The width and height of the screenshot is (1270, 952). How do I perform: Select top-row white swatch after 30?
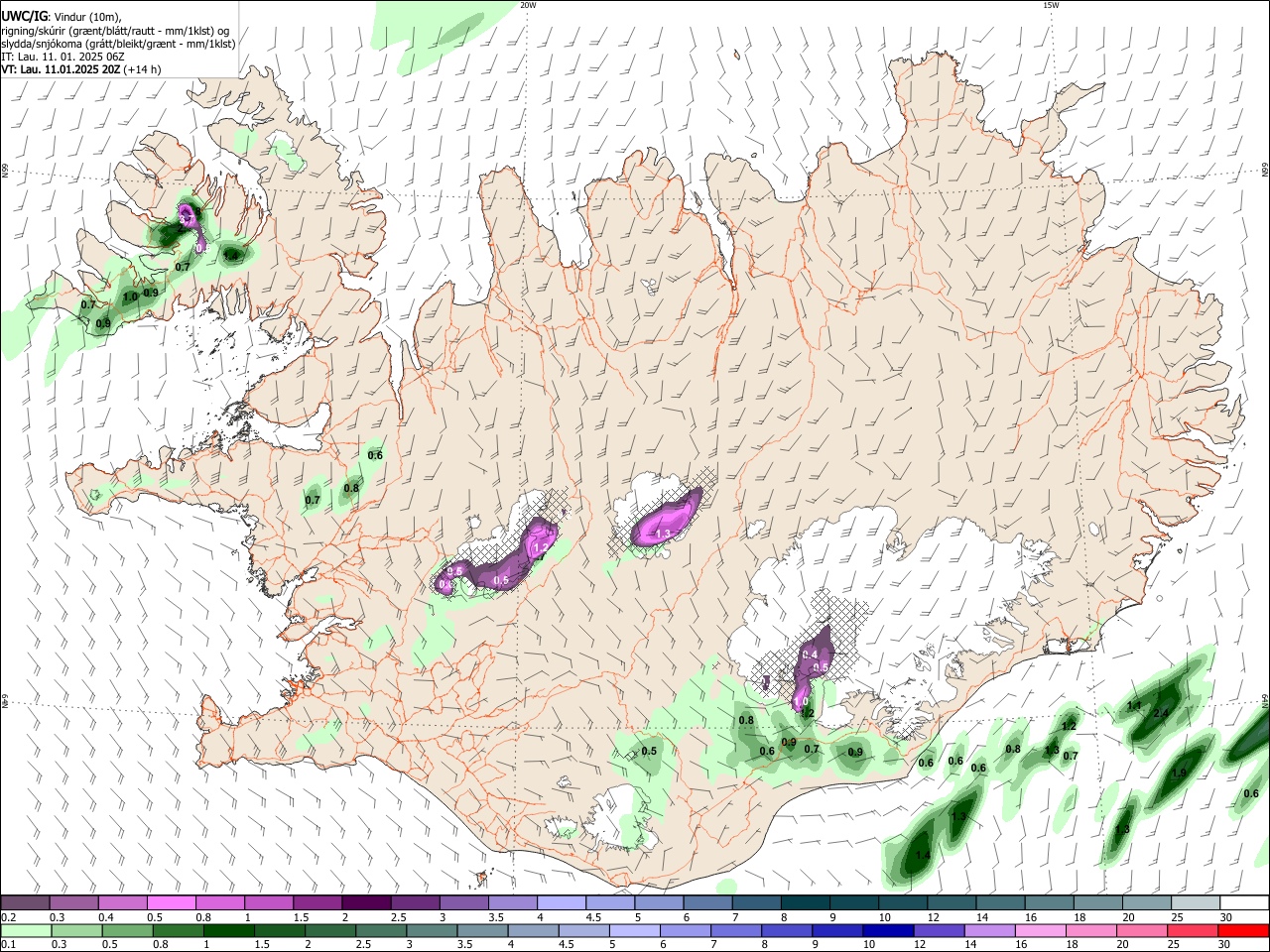point(1244,902)
